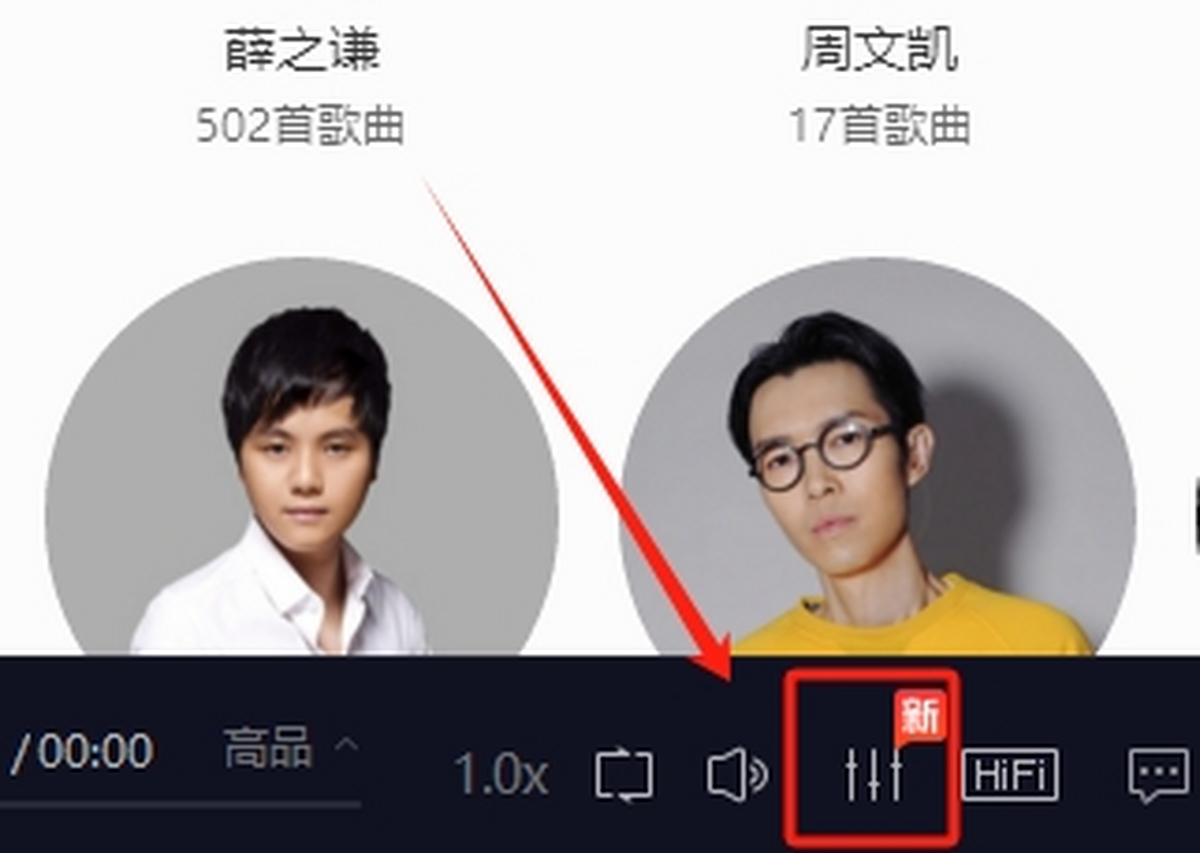Click the 00:00 total duration display
The image size is (1200, 853).
coord(95,750)
